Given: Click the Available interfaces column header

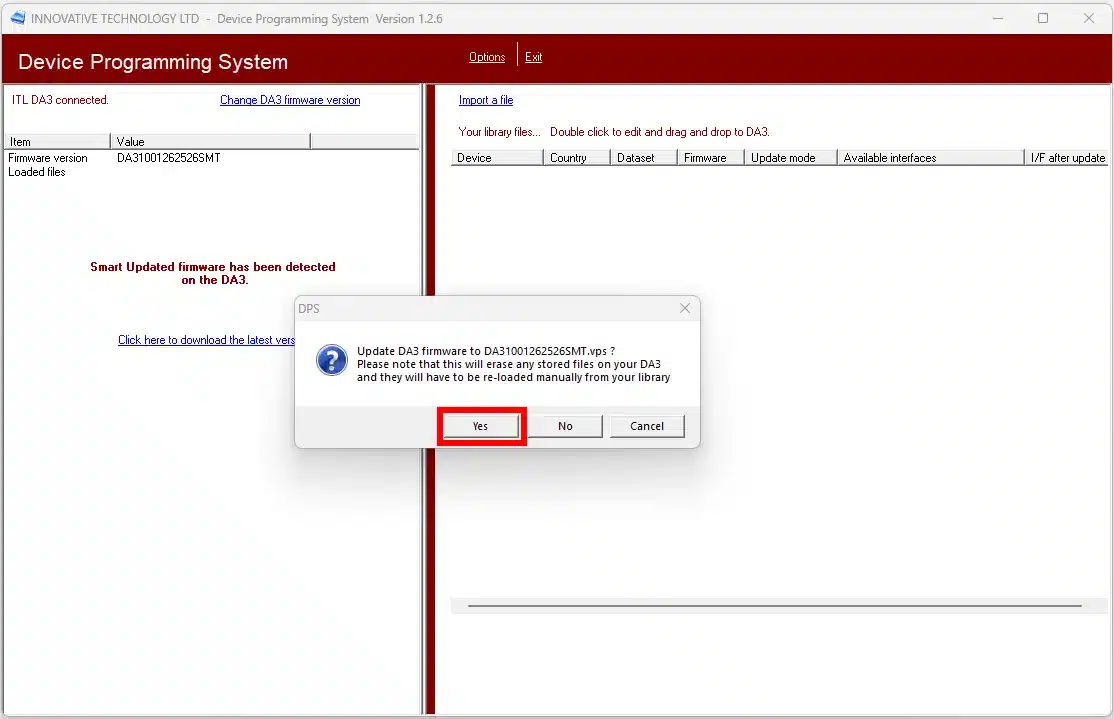Looking at the screenshot, I should coord(930,158).
